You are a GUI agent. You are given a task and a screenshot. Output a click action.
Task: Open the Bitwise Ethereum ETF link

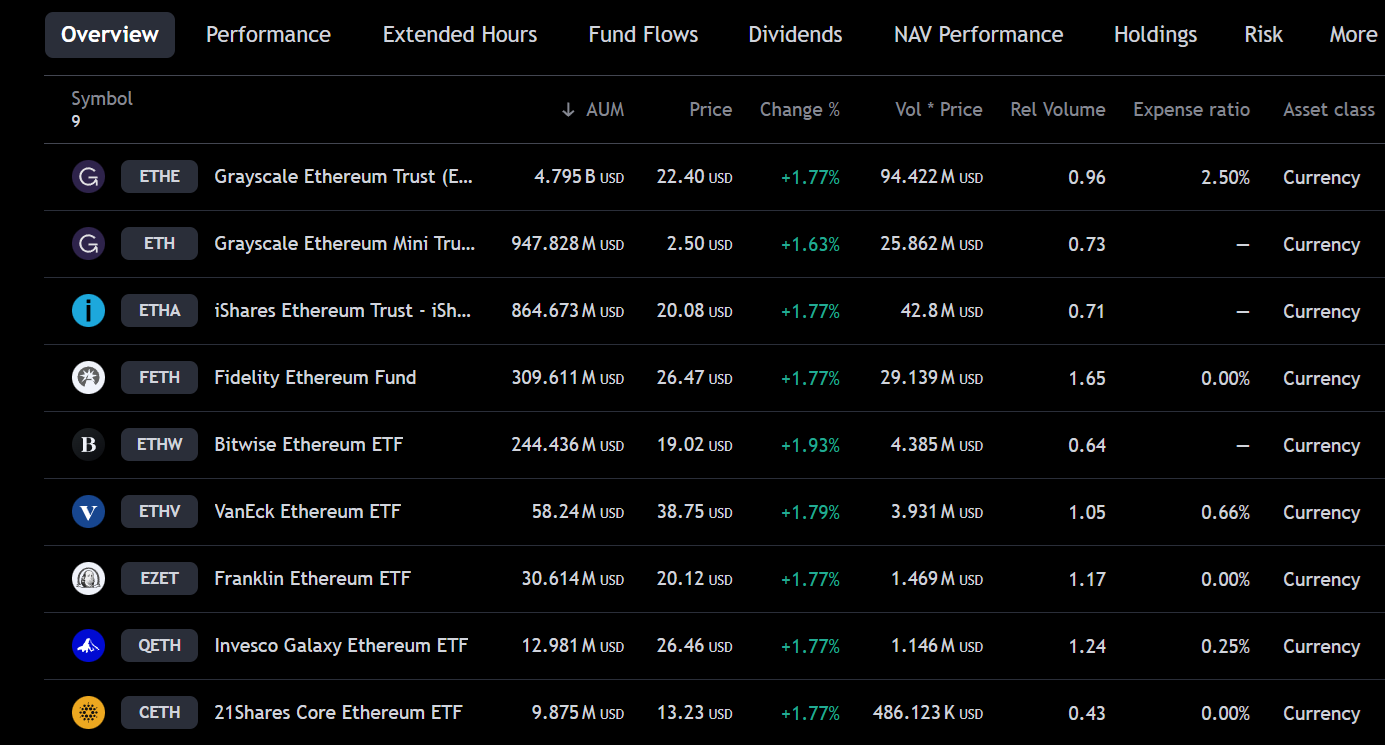click(309, 445)
